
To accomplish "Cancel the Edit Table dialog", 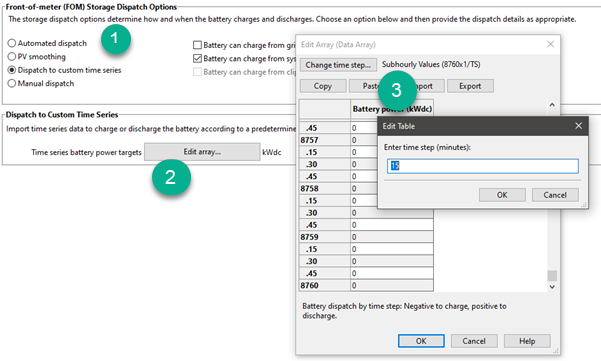I will point(555,195).
